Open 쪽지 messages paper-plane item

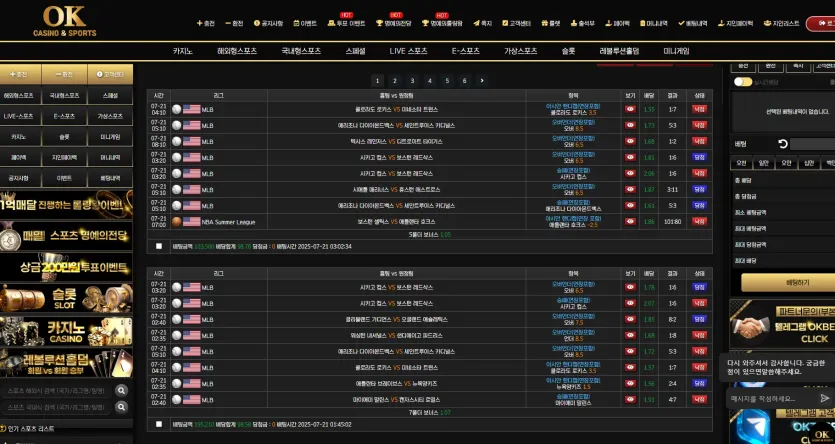point(482,23)
